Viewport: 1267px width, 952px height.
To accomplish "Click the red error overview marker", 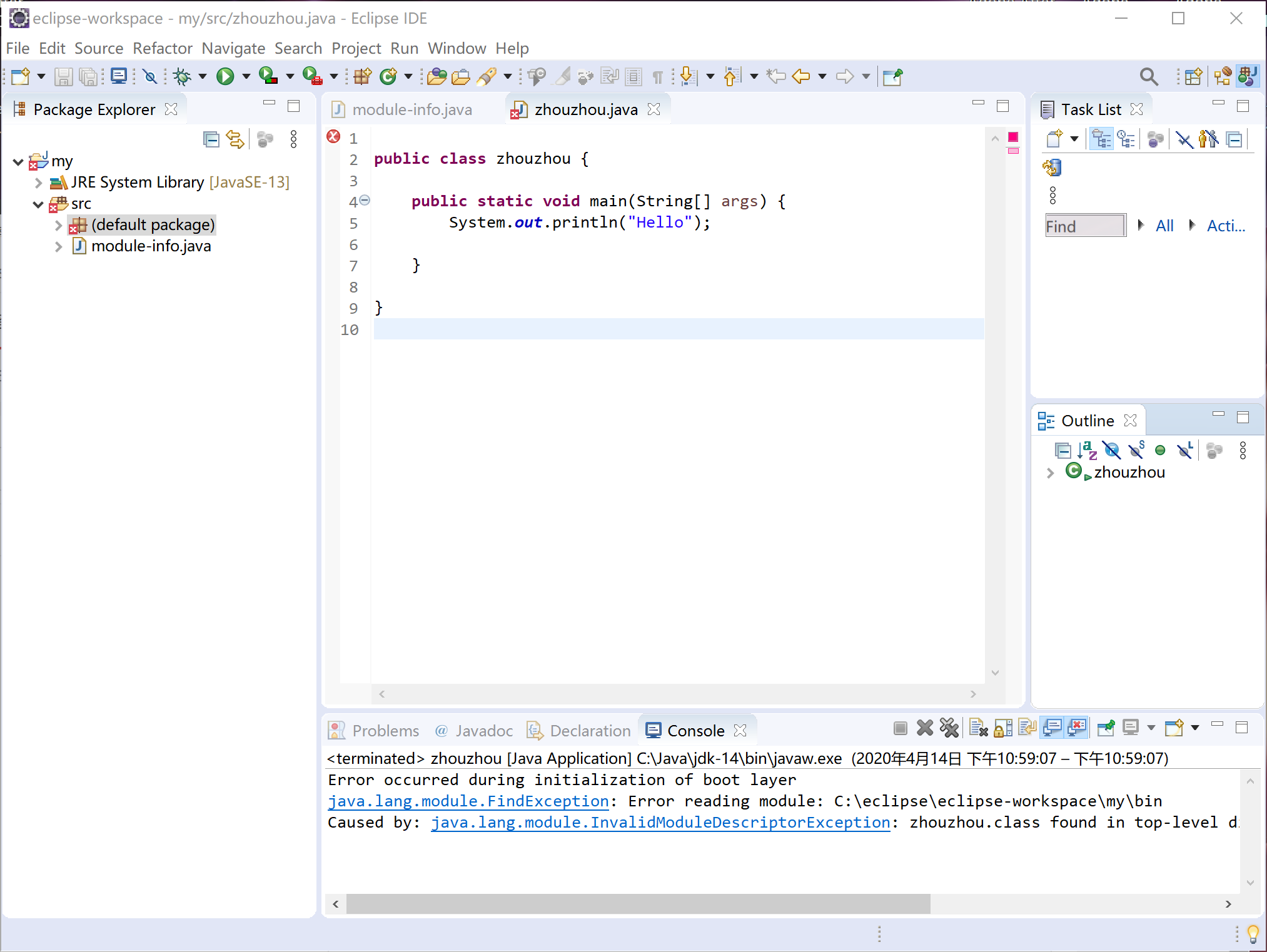I will coord(1013,137).
